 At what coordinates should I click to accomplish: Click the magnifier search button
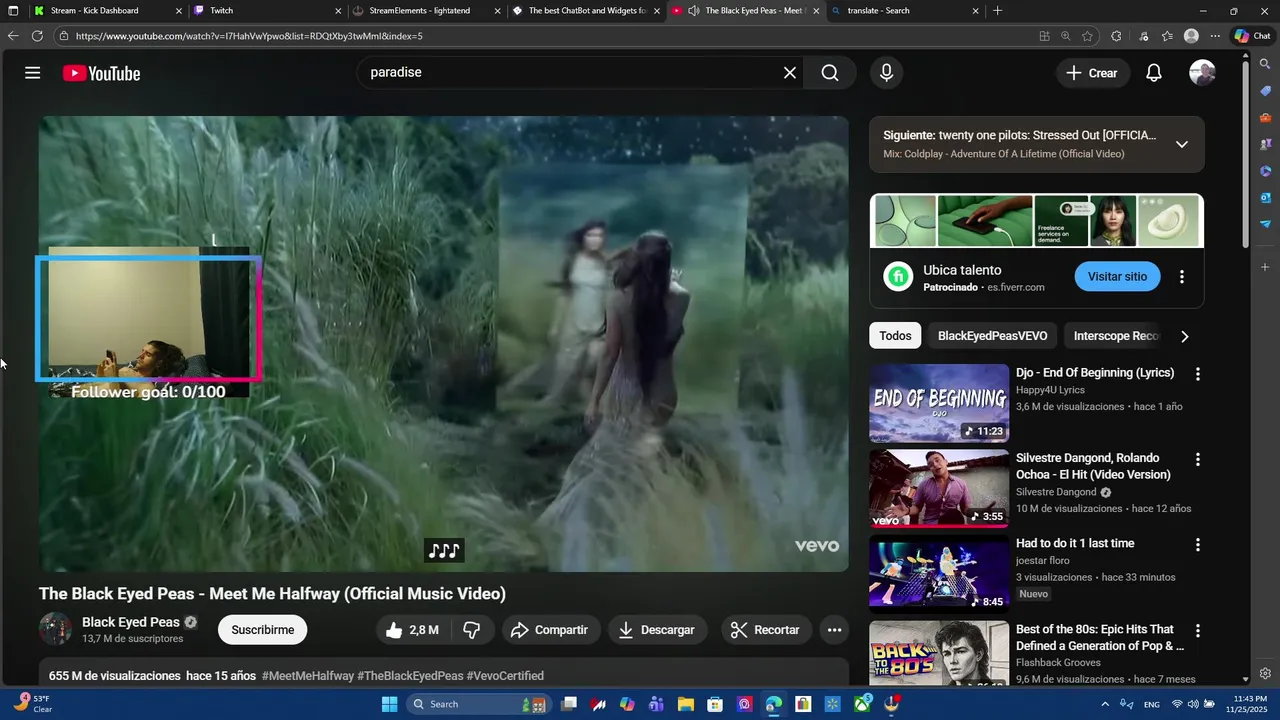pyautogui.click(x=830, y=73)
